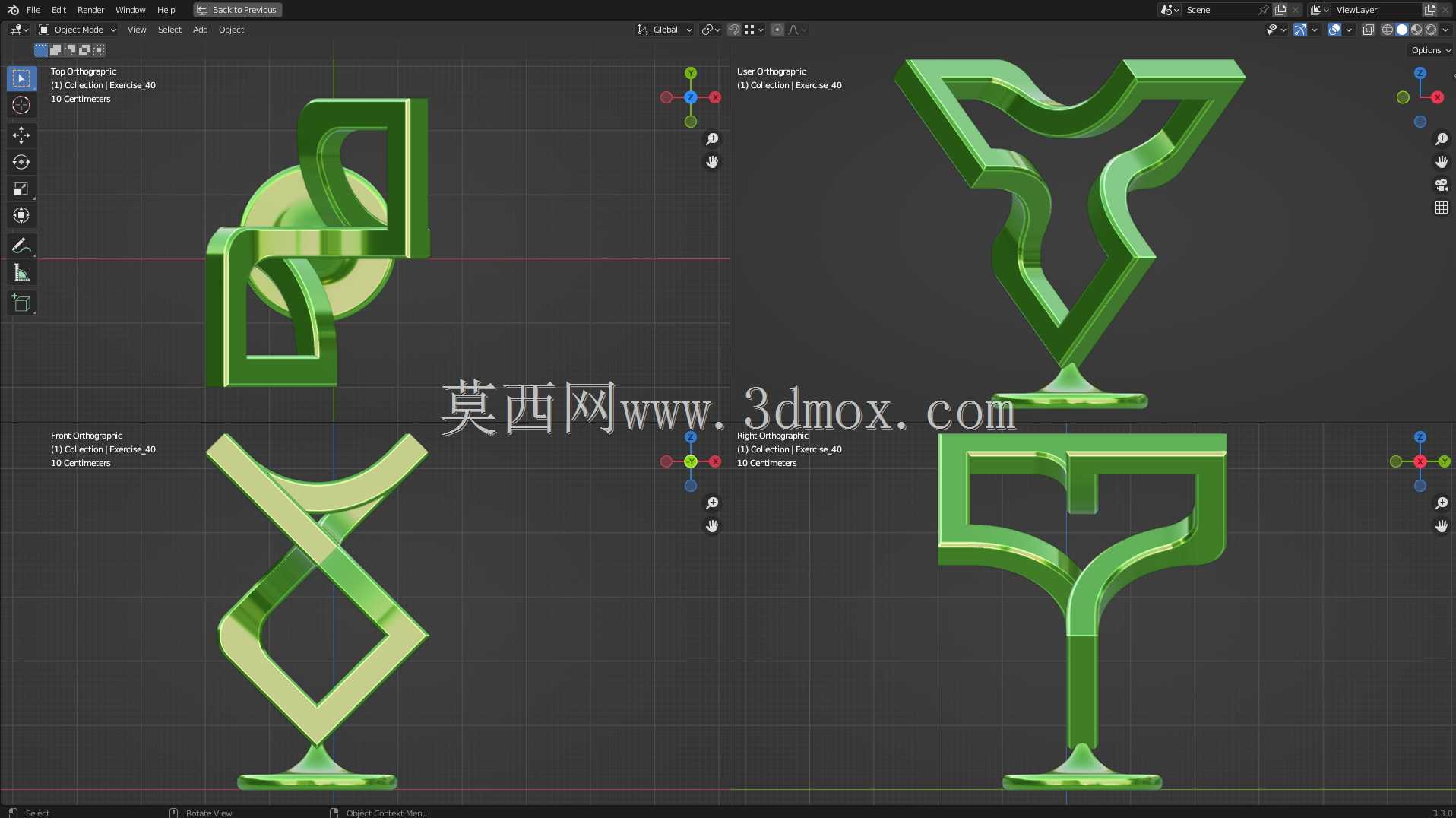Image resolution: width=1456 pixels, height=818 pixels.
Task: Zoom icon in Front Orthographic view
Action: pyautogui.click(x=712, y=503)
